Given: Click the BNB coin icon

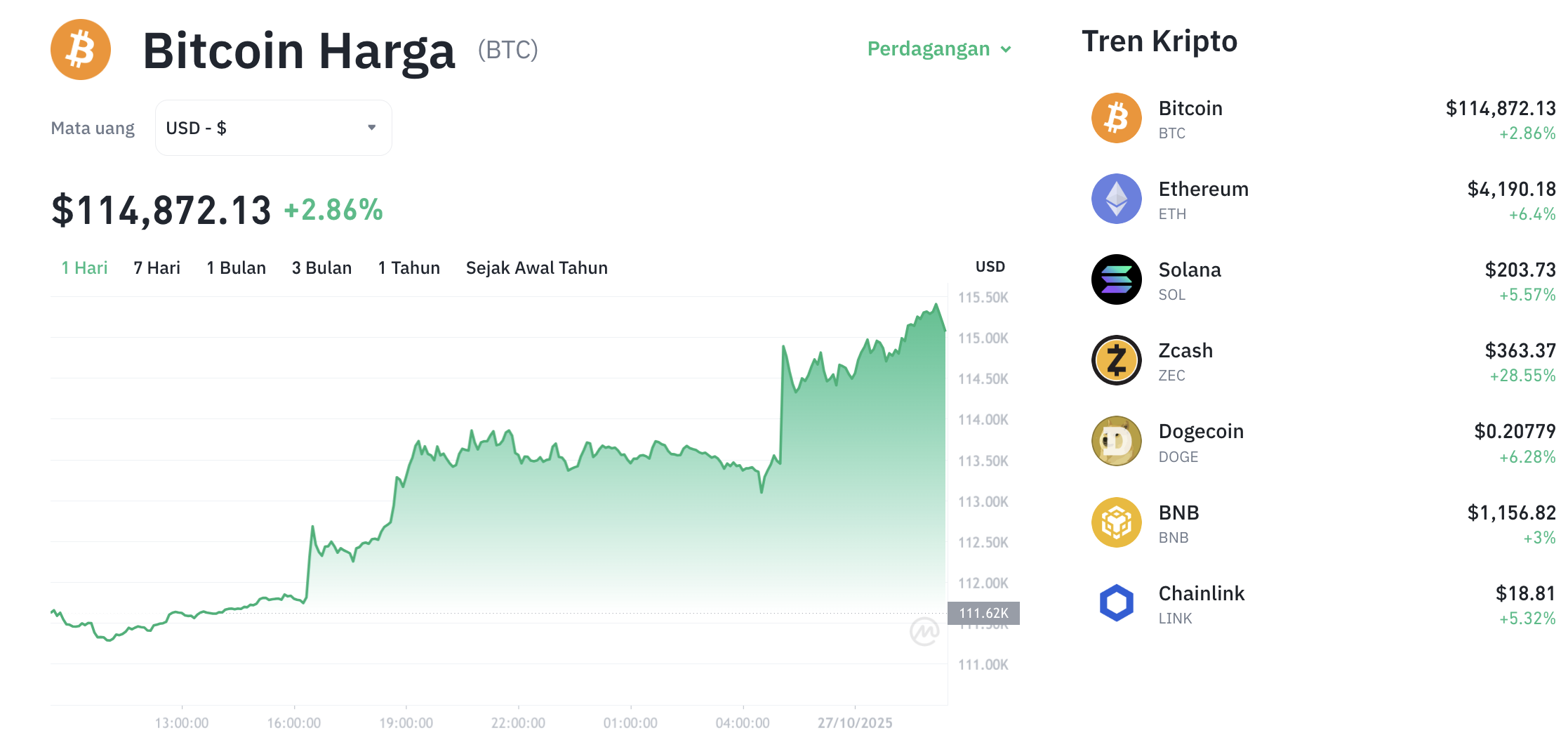Looking at the screenshot, I should 1116,522.
